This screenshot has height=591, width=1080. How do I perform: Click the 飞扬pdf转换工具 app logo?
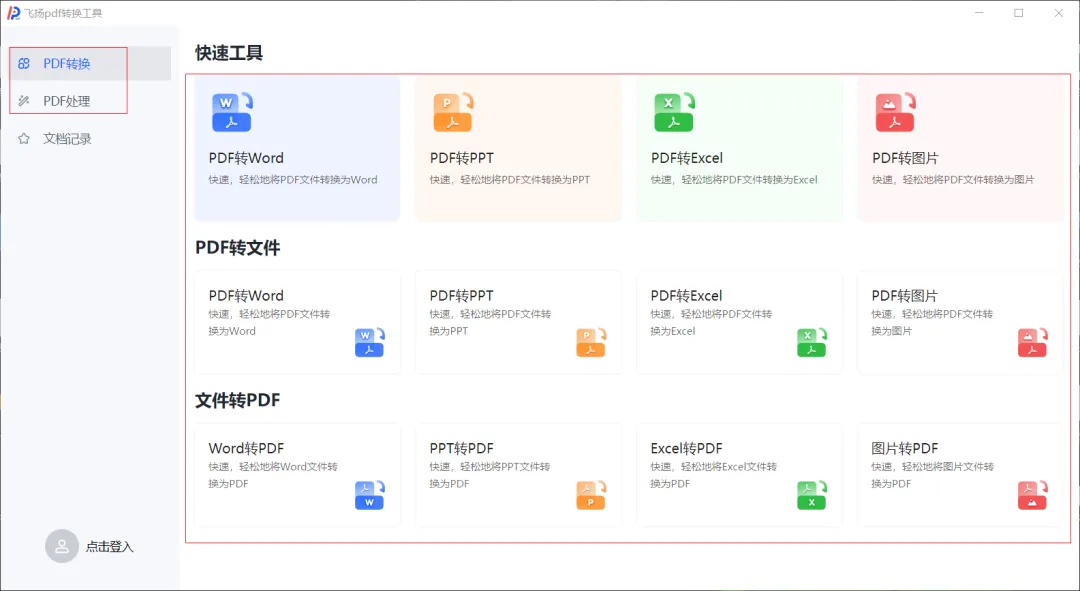(x=14, y=13)
